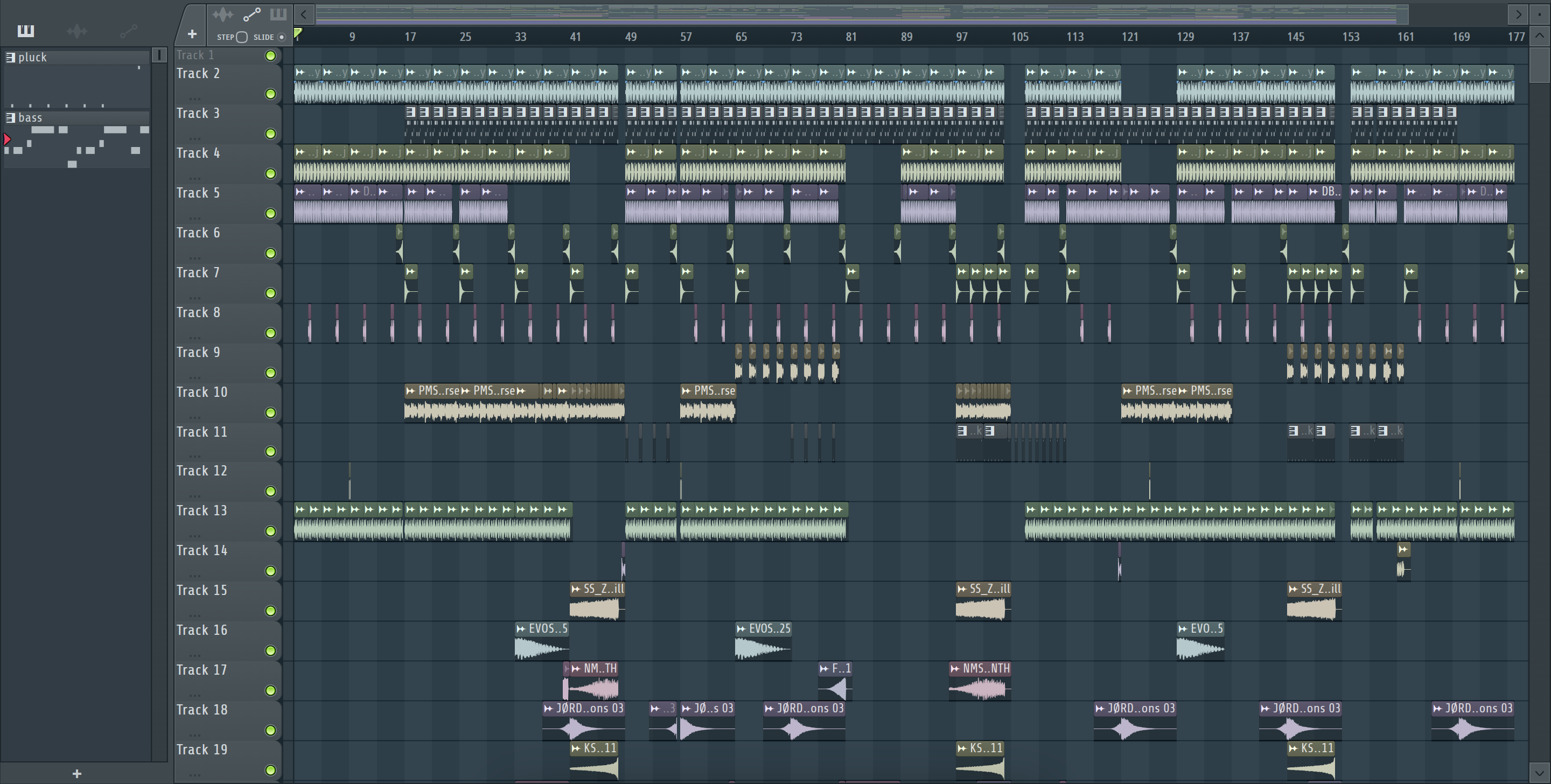Click the red play marker beside bass pattern

[x=6, y=139]
